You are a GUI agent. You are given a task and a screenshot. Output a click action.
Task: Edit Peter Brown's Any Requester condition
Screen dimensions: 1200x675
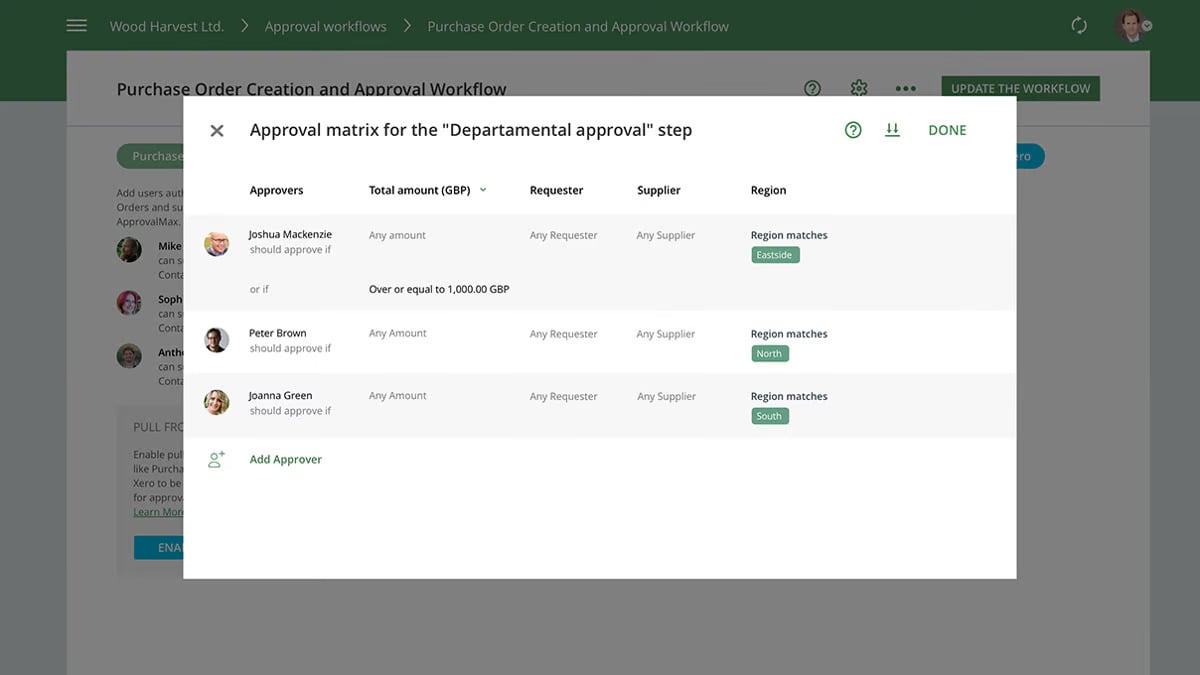coord(563,334)
